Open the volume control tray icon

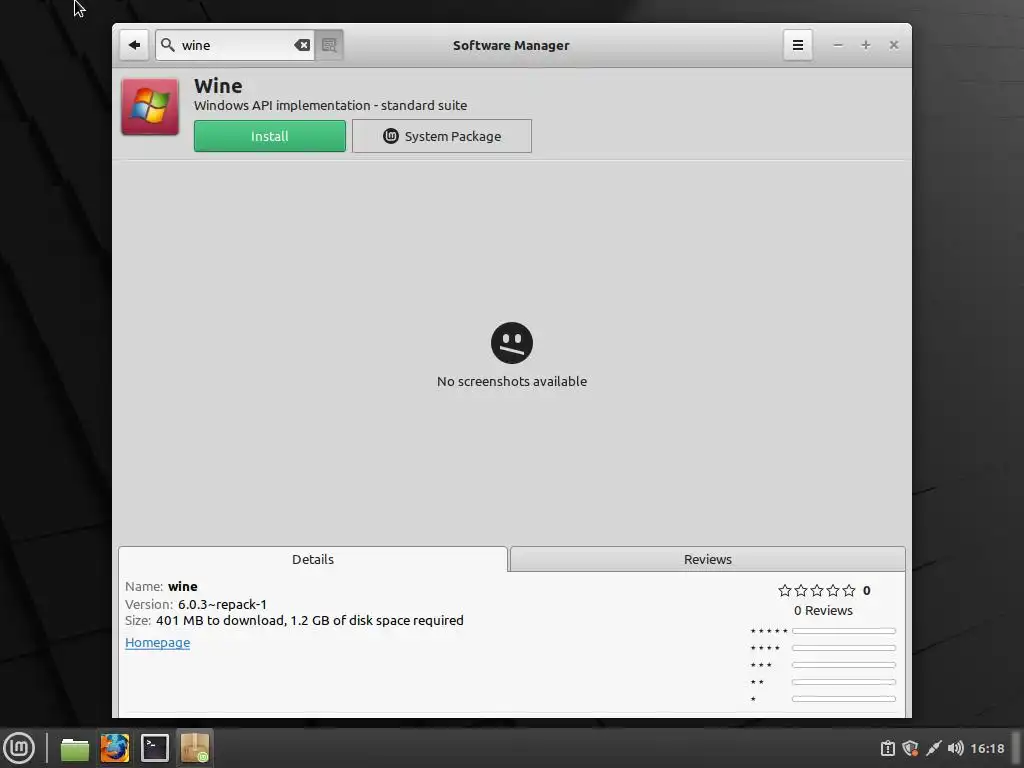click(955, 748)
